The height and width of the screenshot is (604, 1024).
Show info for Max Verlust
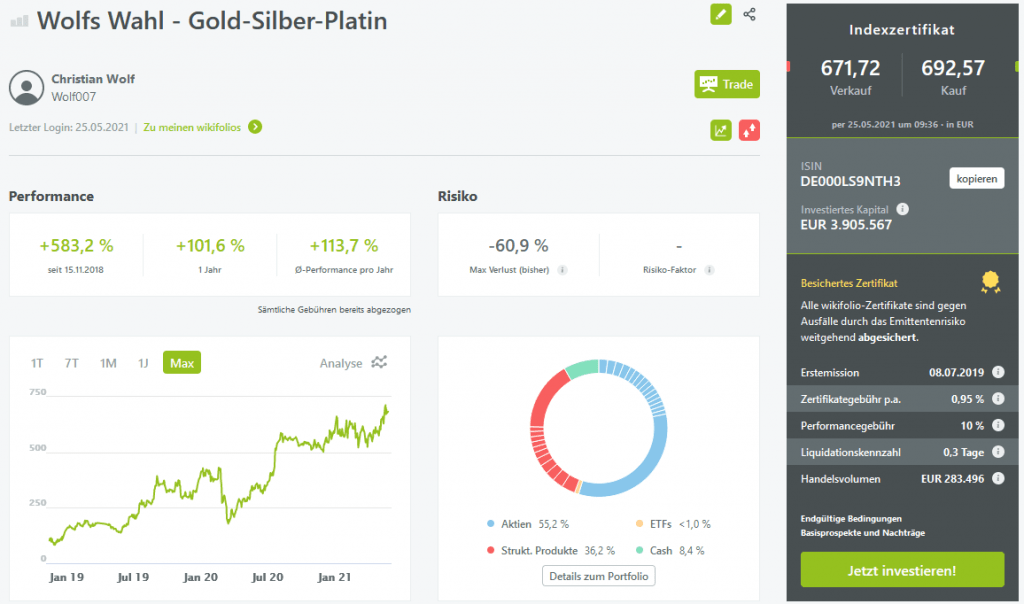563,270
